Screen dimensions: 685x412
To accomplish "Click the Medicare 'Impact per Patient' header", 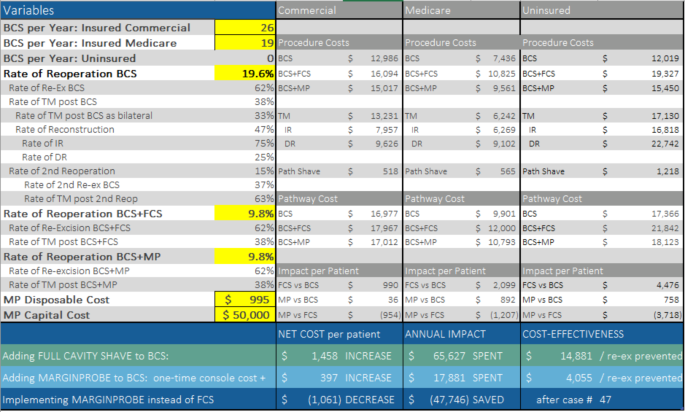I will tap(461, 271).
